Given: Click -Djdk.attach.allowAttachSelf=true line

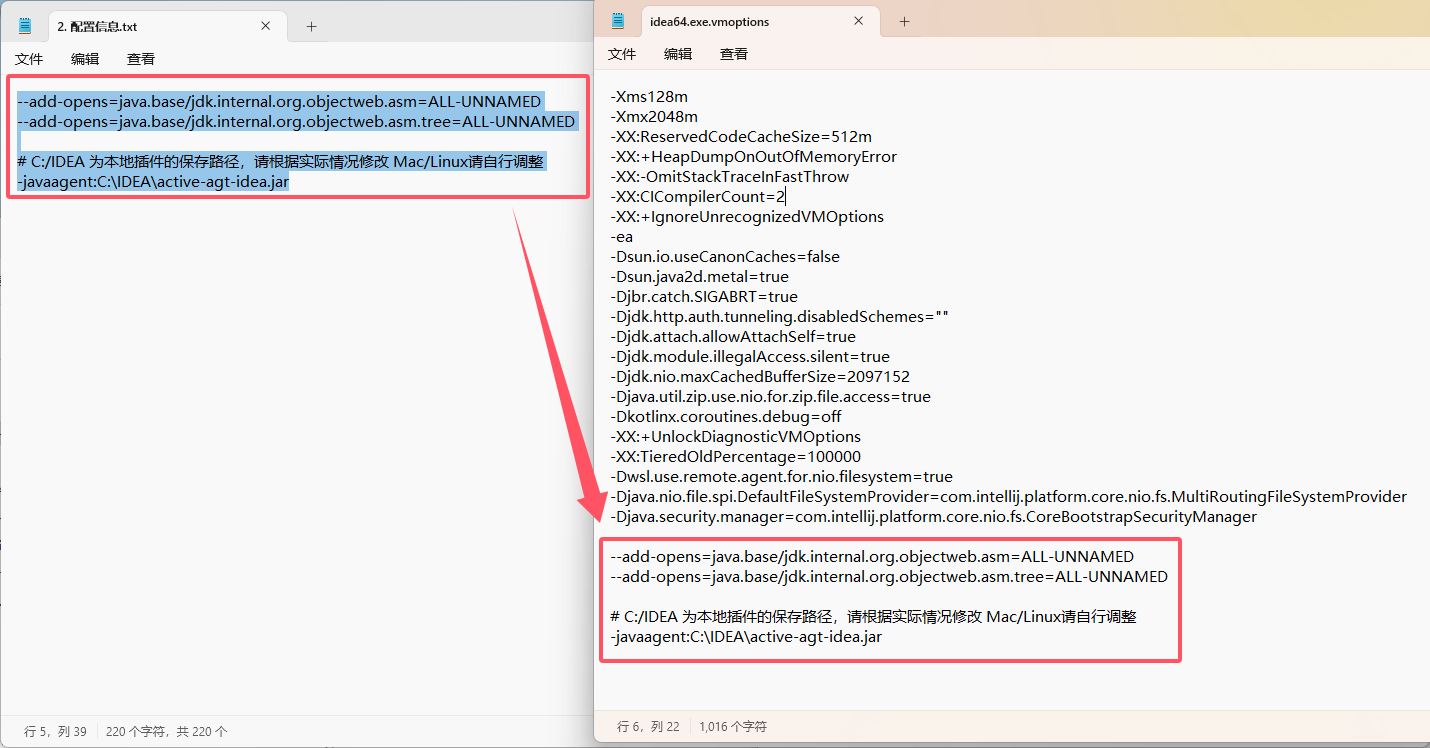Looking at the screenshot, I should coord(733,337).
